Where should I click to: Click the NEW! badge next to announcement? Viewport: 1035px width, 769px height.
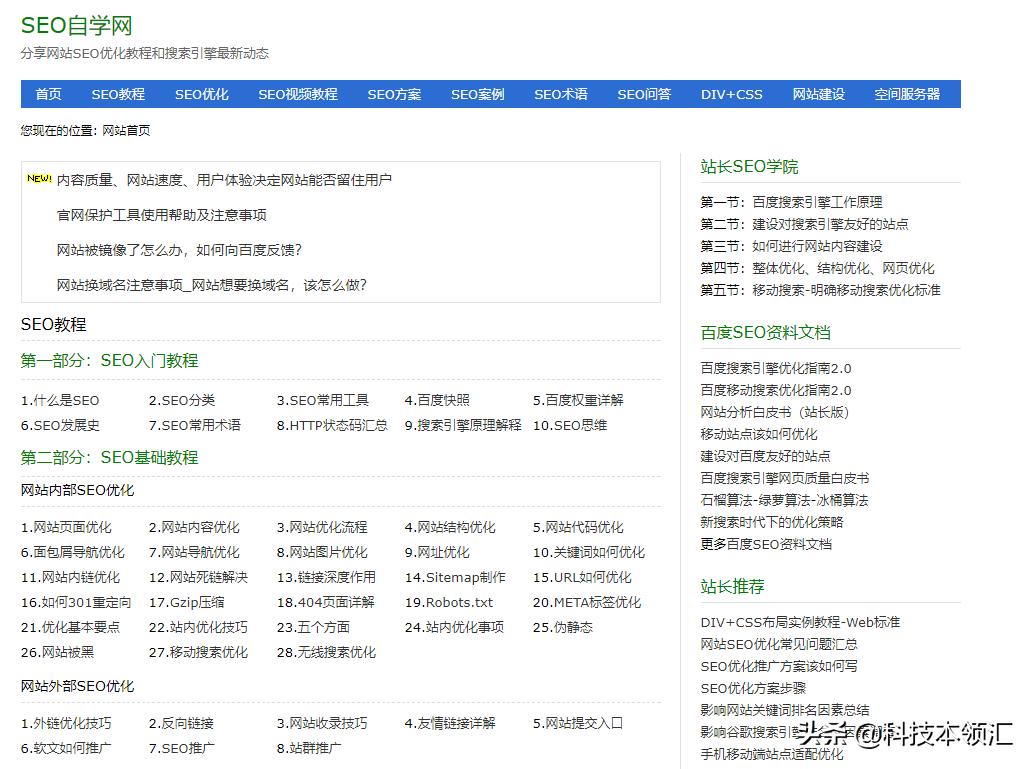point(41,178)
